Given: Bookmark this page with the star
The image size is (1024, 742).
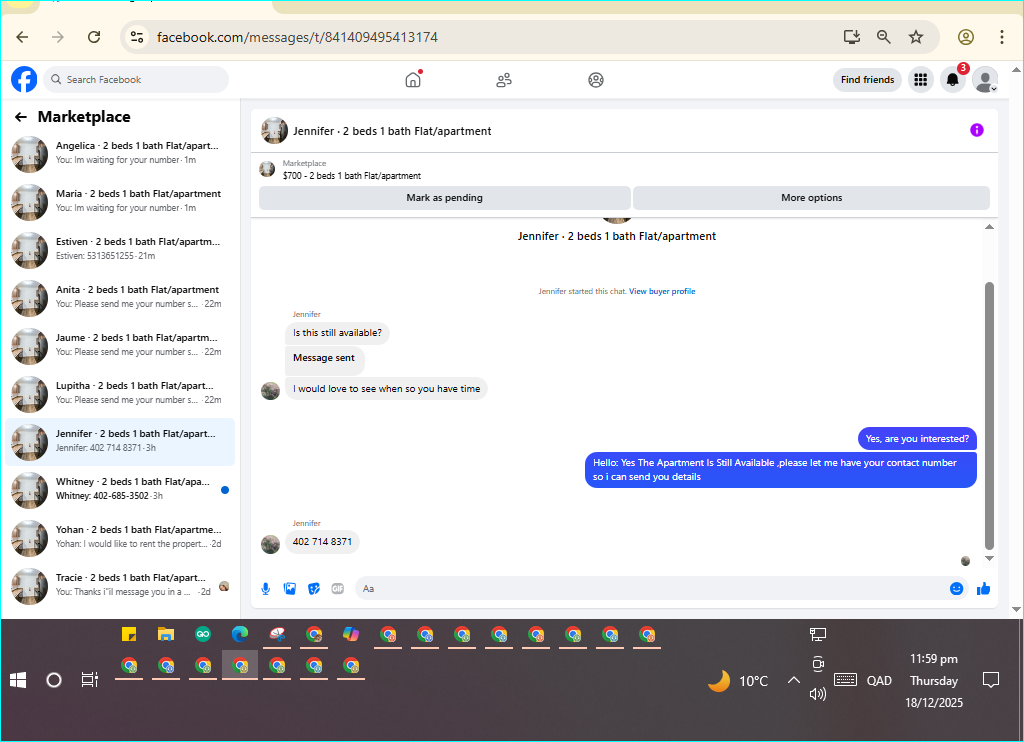Looking at the screenshot, I should pyautogui.click(x=916, y=37).
